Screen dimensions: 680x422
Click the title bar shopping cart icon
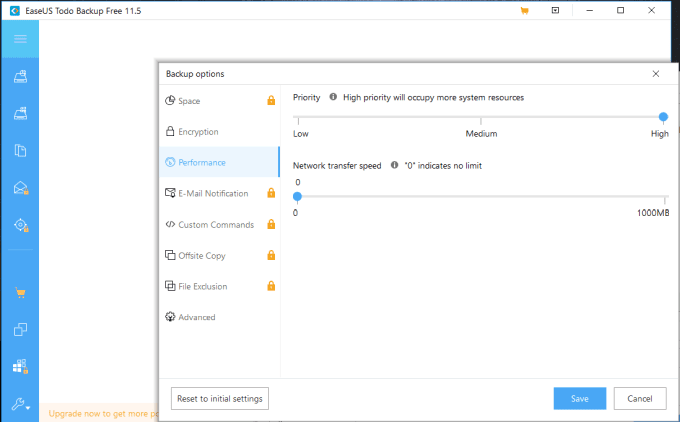click(x=524, y=11)
